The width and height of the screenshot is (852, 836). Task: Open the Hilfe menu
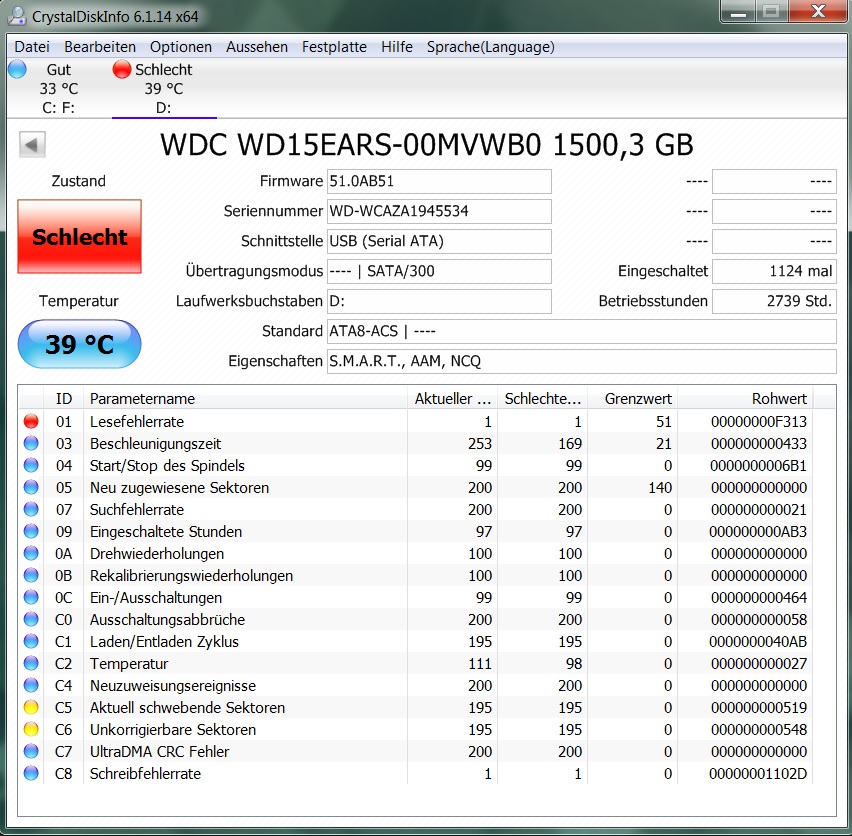pyautogui.click(x=397, y=47)
